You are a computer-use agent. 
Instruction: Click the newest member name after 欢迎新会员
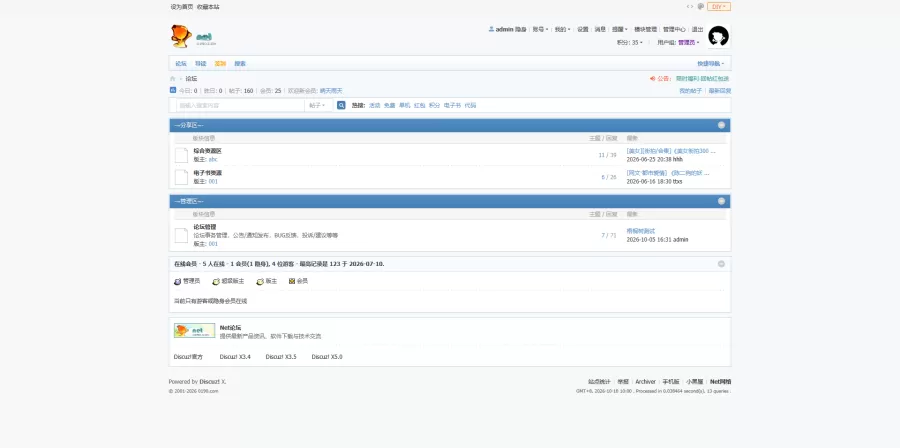click(331, 91)
